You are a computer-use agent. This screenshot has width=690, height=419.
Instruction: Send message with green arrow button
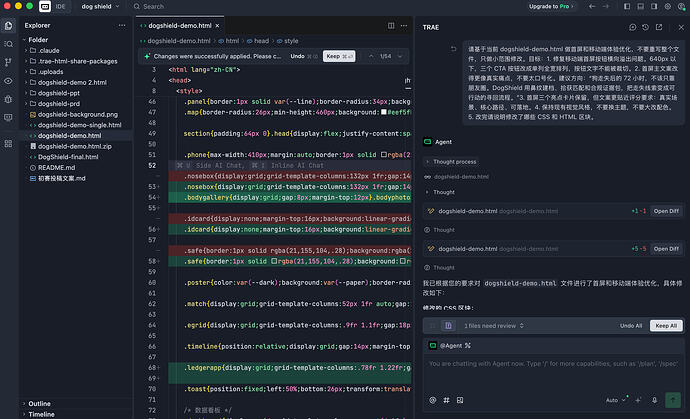673,400
